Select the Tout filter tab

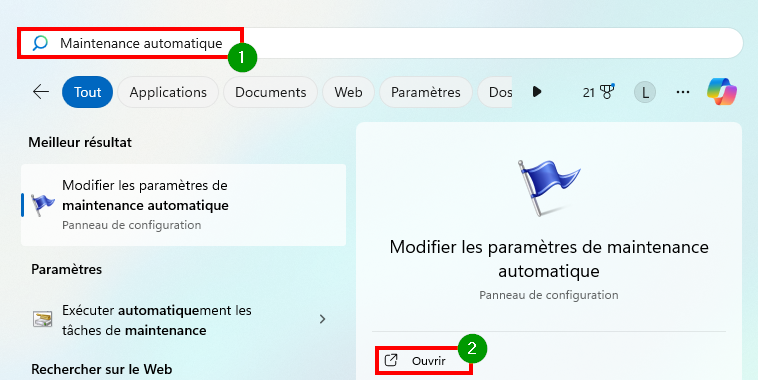tap(87, 92)
